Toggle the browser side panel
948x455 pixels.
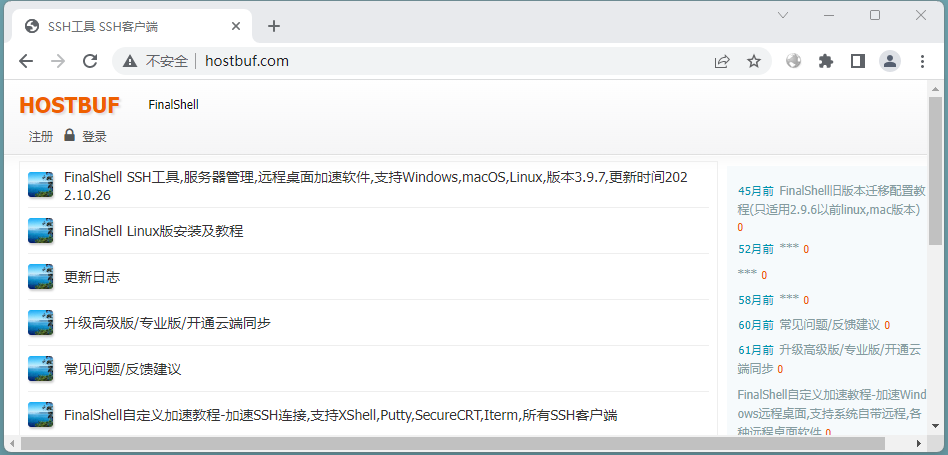857,61
